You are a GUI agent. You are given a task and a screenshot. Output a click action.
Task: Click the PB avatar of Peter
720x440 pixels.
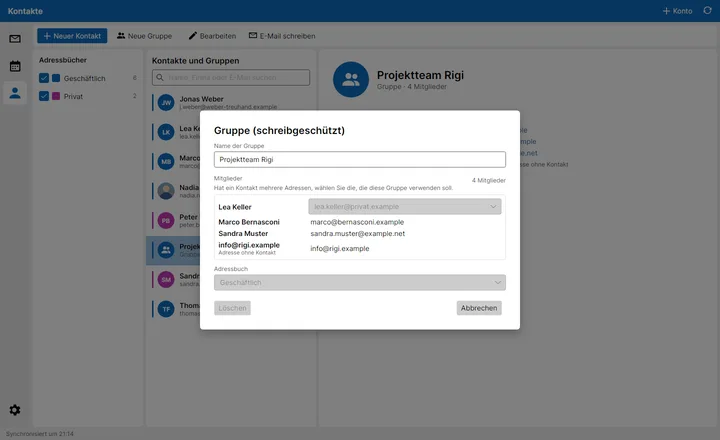pos(166,220)
